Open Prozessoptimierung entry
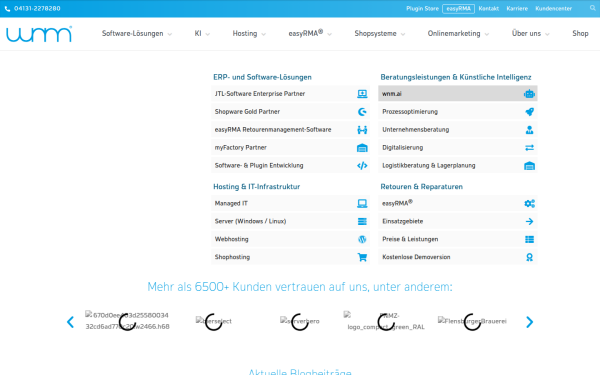The height and width of the screenshot is (375, 600). 458,112
